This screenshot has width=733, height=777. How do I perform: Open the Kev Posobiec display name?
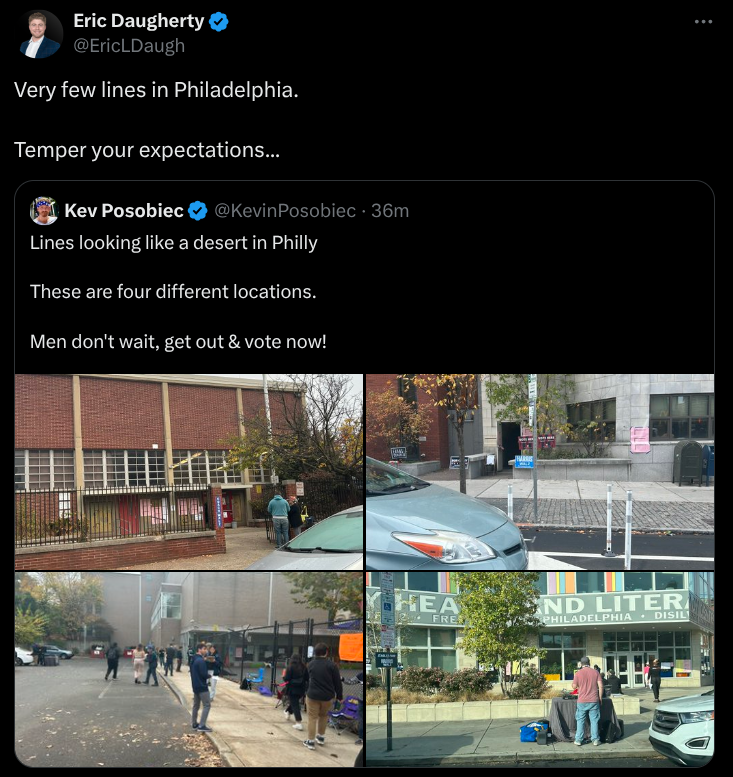124,211
